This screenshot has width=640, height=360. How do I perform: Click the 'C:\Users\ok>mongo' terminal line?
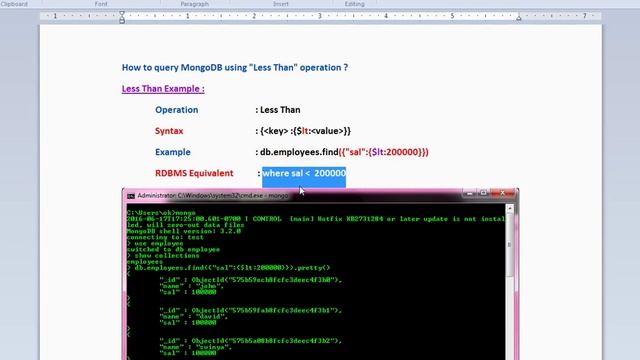tap(161, 213)
